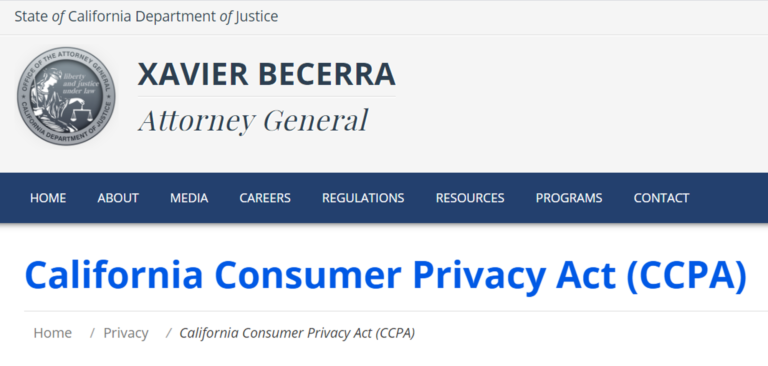
Task: Open the PROGRAMS navigation menu
Action: point(569,198)
